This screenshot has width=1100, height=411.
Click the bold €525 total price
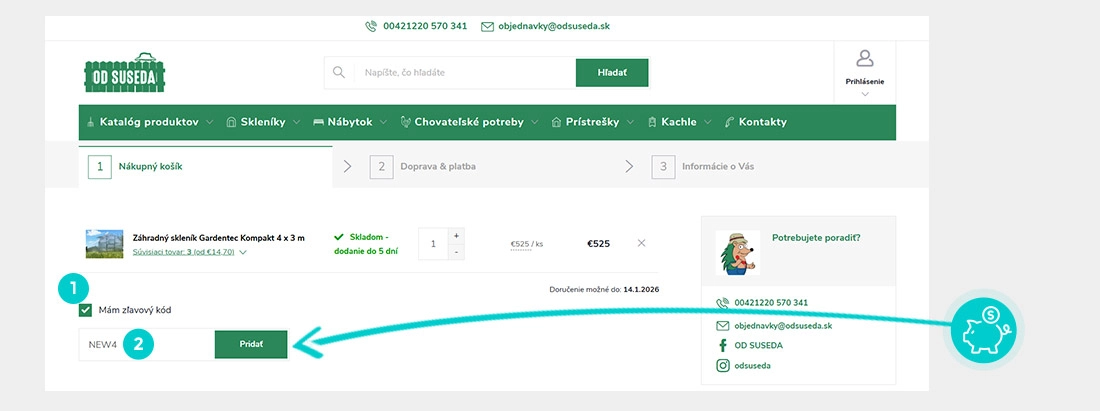(598, 244)
